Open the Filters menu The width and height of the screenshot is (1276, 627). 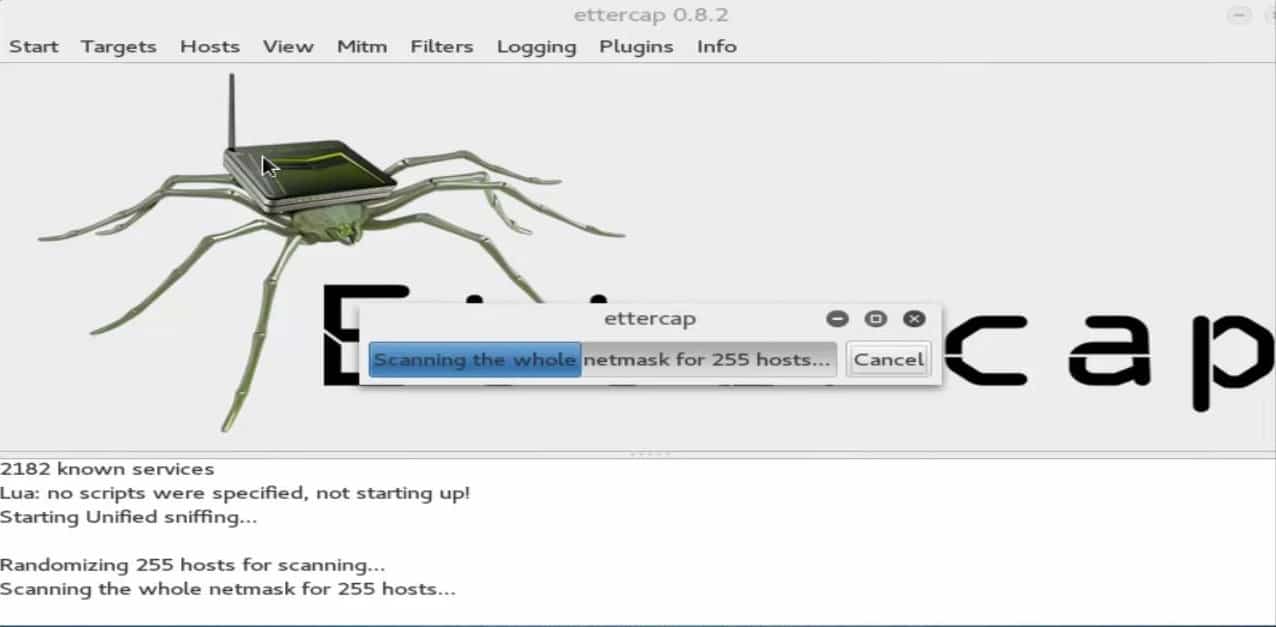442,46
